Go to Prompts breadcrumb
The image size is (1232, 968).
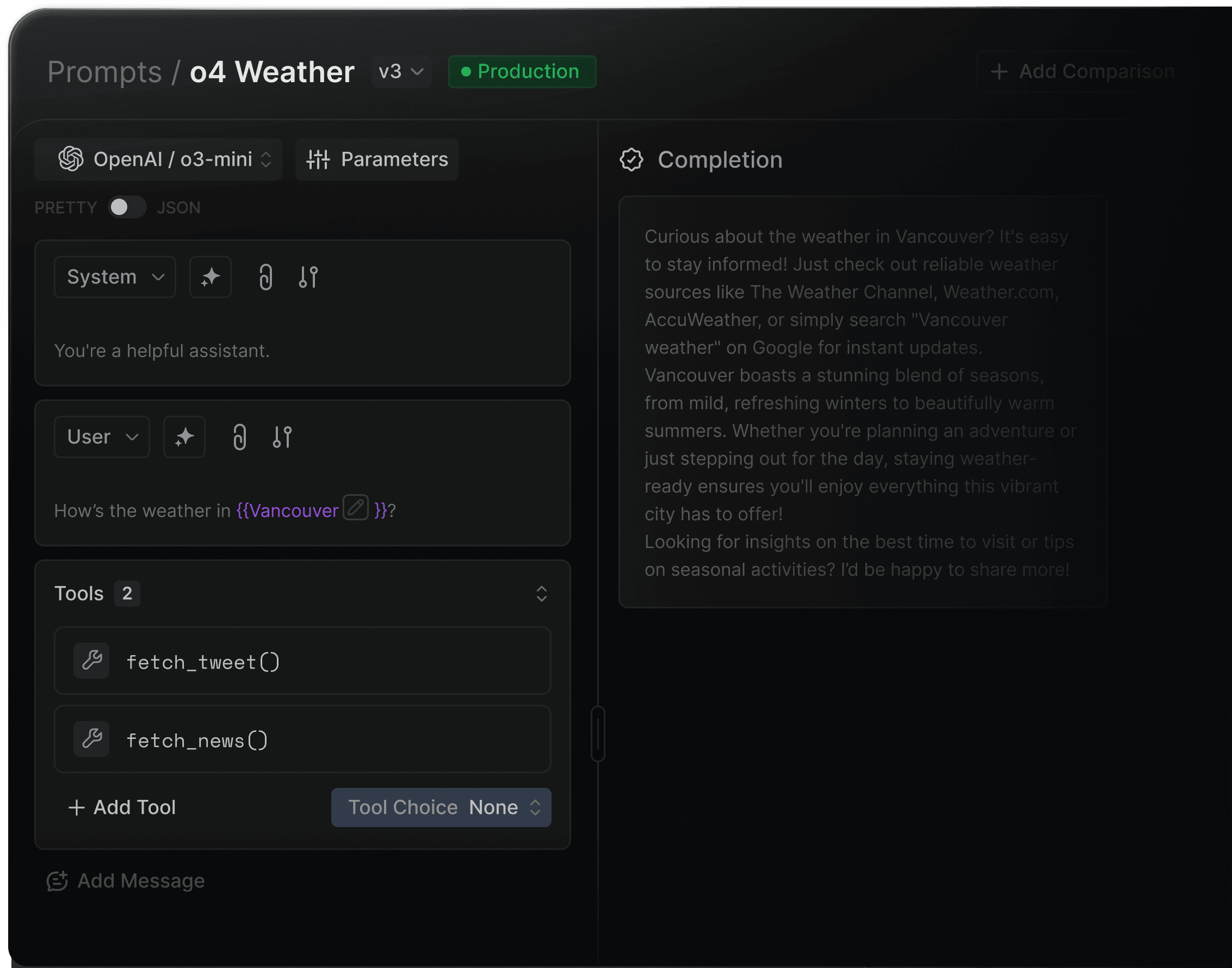104,72
